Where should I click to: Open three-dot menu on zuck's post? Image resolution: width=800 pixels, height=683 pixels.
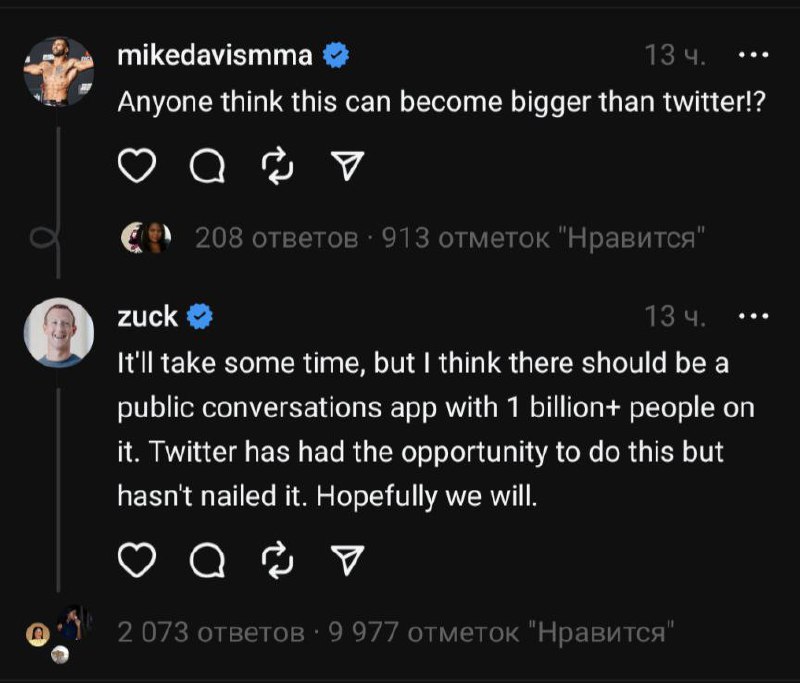pyautogui.click(x=752, y=317)
